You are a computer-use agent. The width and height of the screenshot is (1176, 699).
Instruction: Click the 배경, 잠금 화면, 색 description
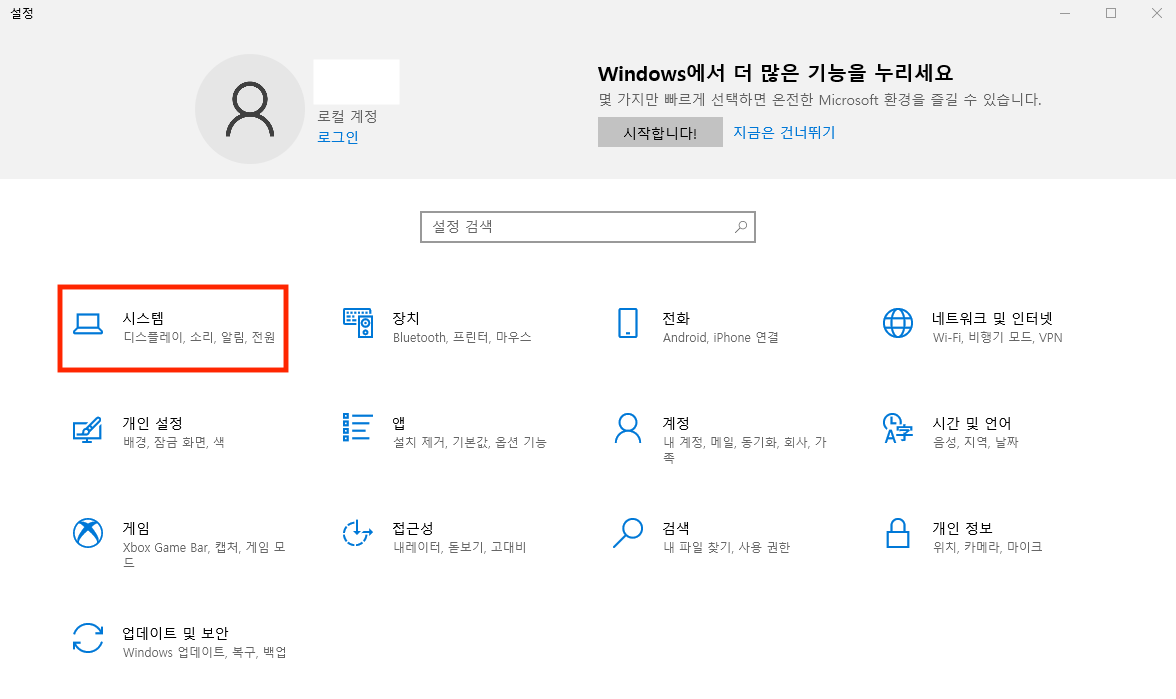pyautogui.click(x=173, y=442)
